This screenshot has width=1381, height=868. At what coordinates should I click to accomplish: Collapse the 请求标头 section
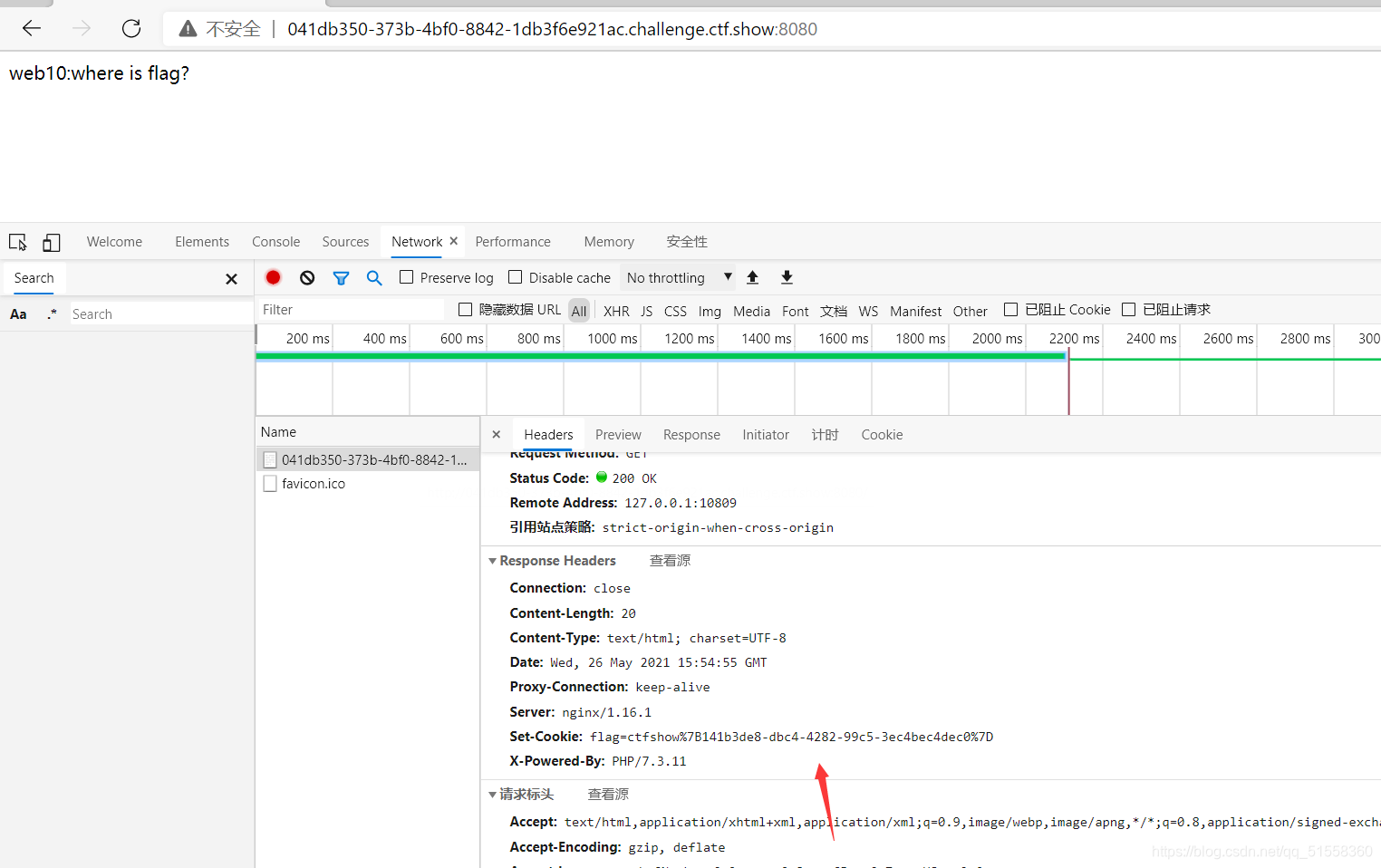(492, 795)
